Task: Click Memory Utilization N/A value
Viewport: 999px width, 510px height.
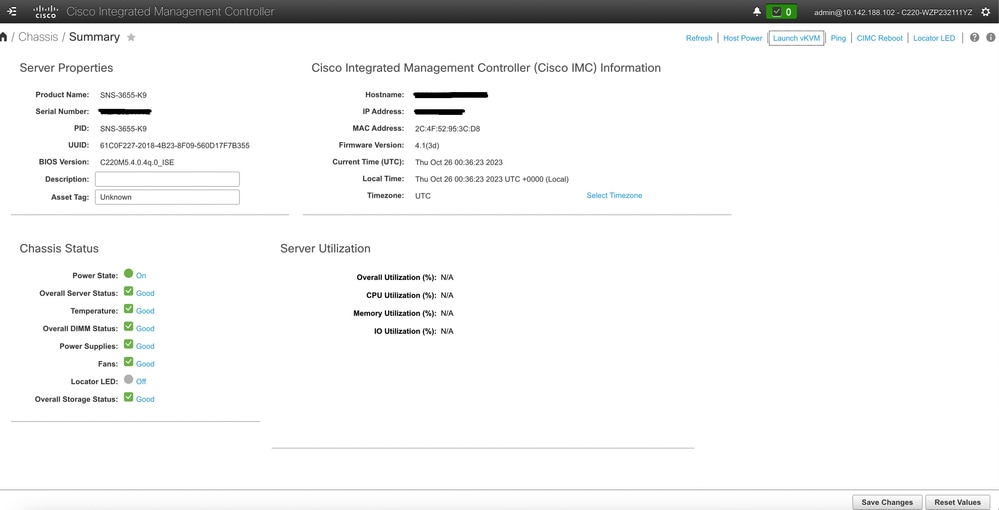Action: click(447, 314)
